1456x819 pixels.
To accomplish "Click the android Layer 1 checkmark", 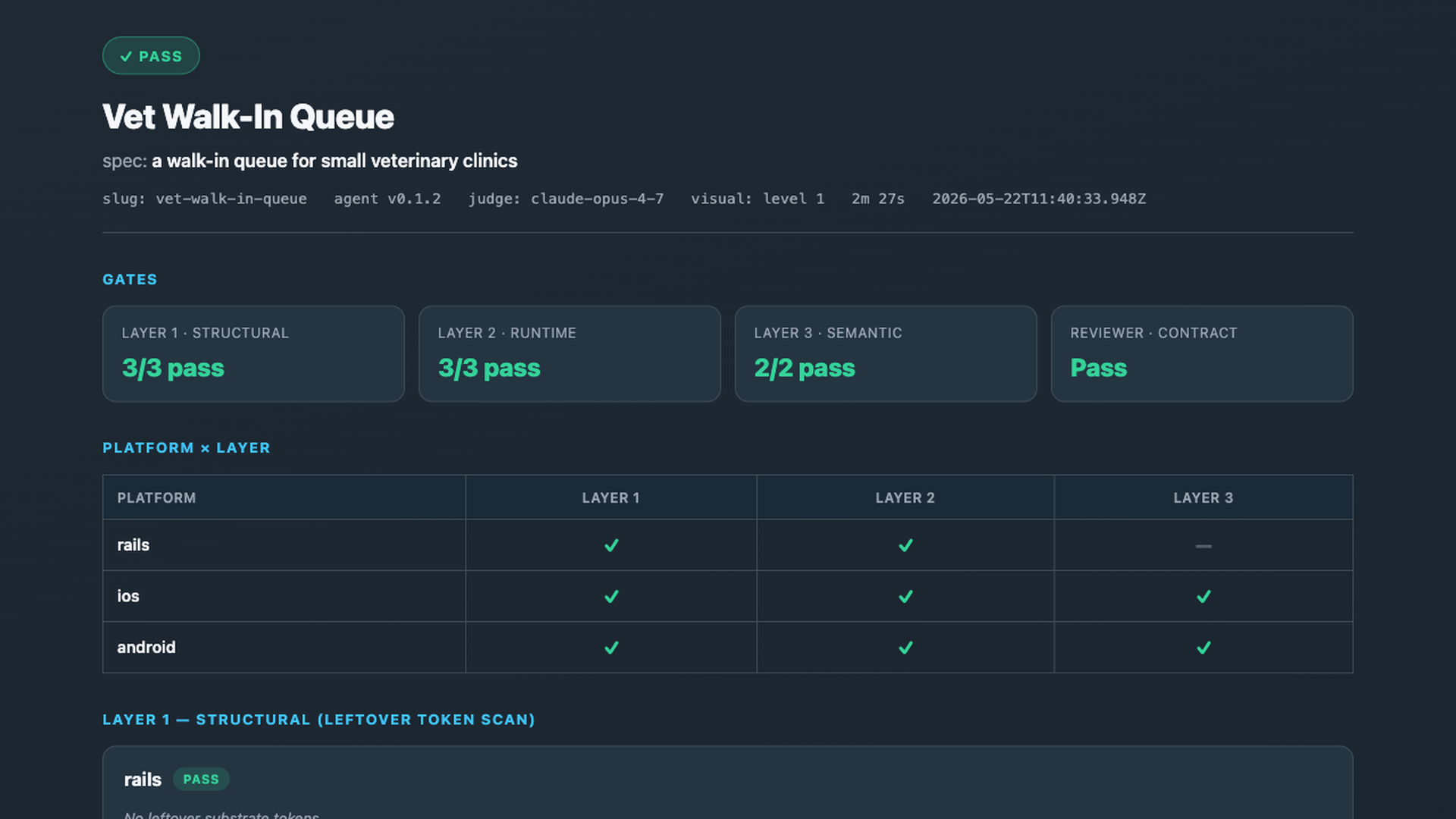I will tap(611, 648).
